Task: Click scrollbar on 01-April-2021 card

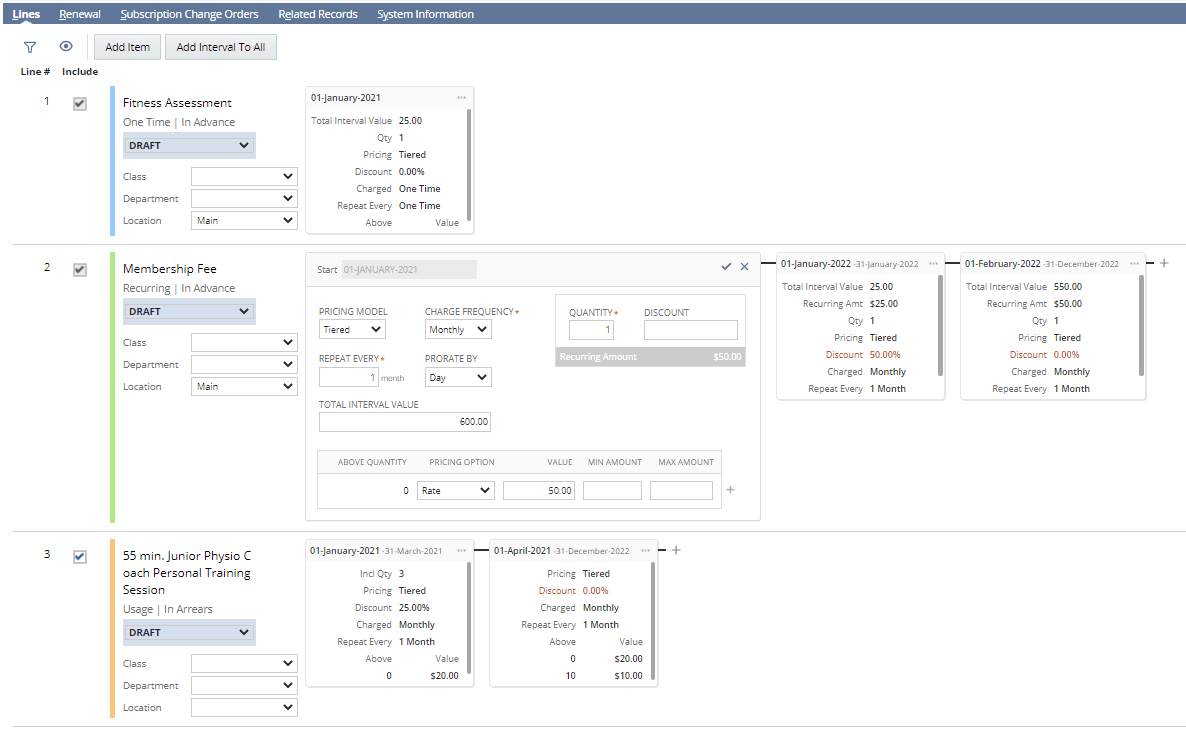Action: click(x=653, y=622)
